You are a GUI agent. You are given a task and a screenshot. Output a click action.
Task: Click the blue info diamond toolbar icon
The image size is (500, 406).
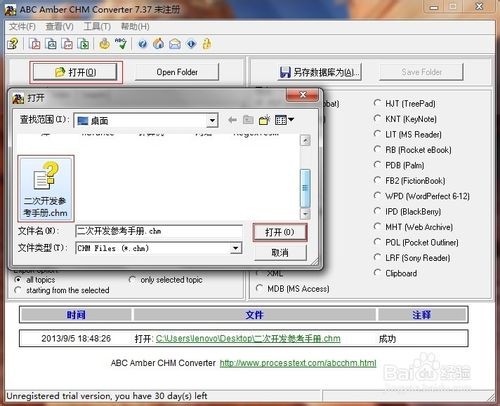191,44
